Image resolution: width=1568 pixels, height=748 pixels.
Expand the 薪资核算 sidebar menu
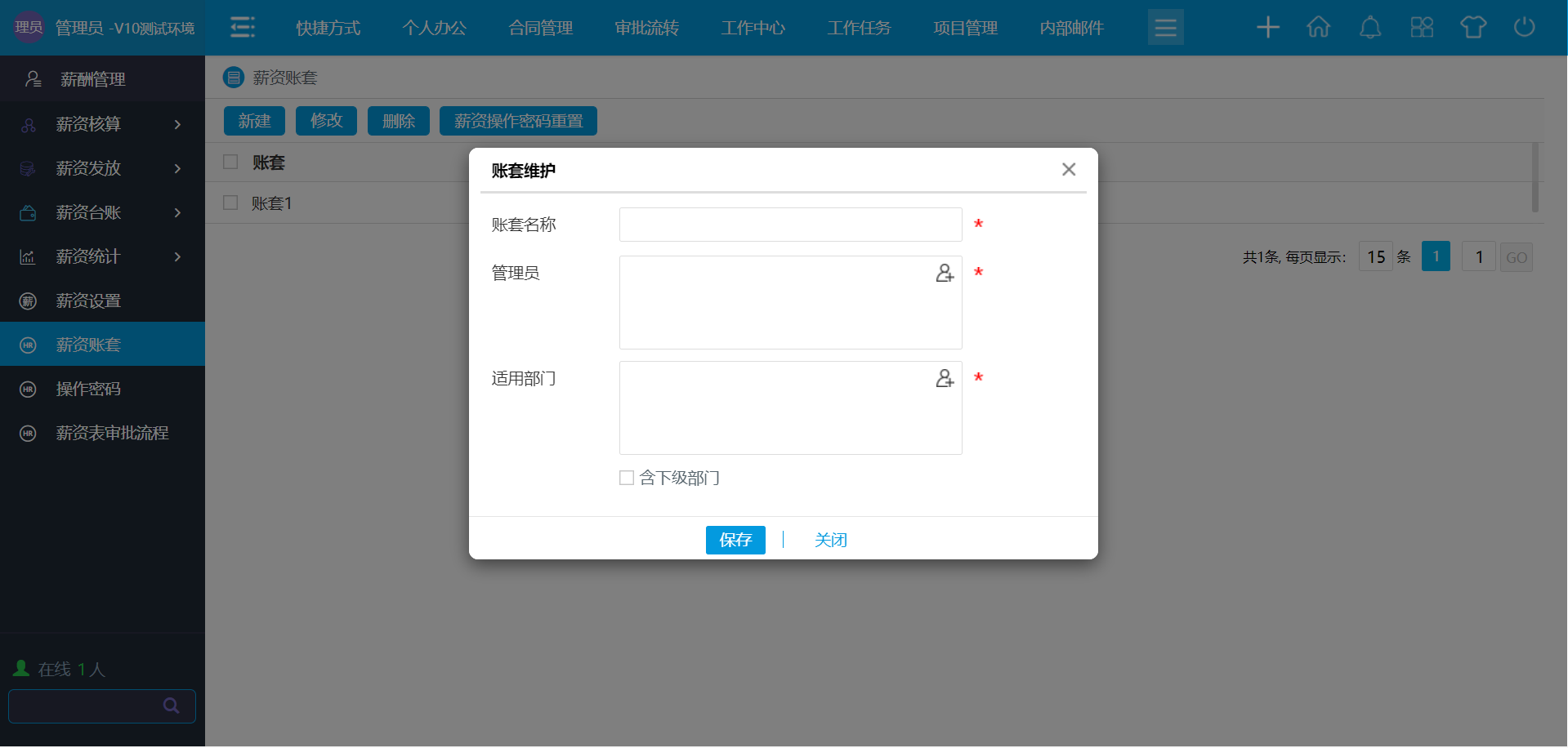pyautogui.click(x=102, y=124)
